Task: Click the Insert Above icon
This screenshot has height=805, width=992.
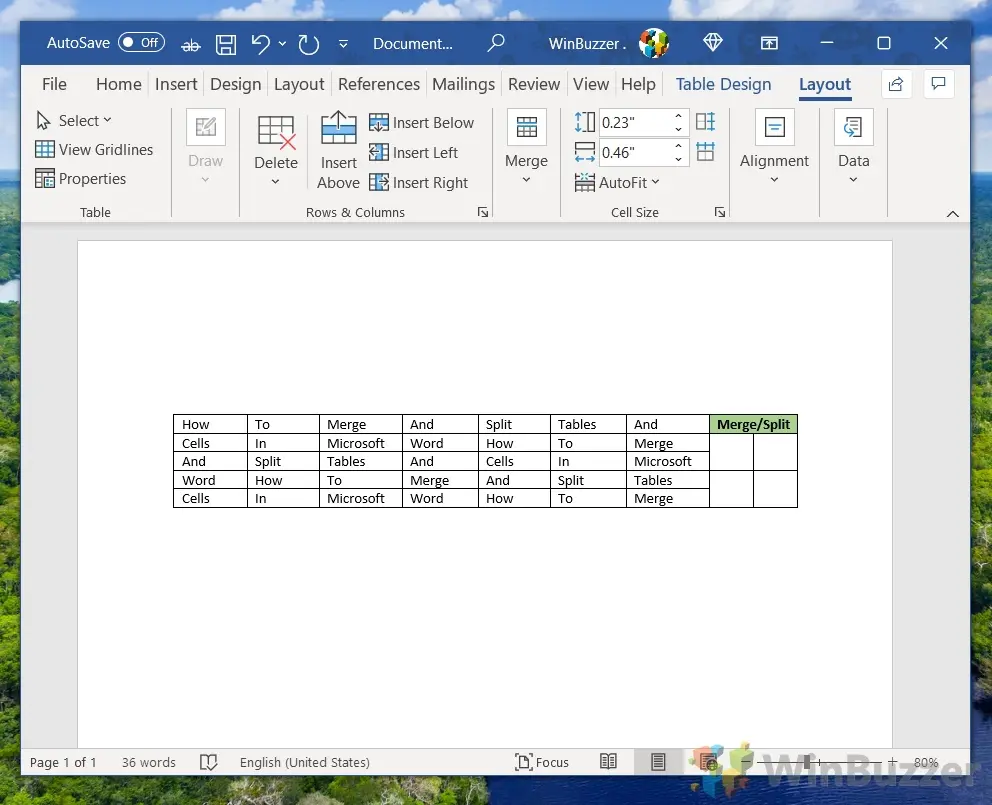Action: click(x=338, y=129)
